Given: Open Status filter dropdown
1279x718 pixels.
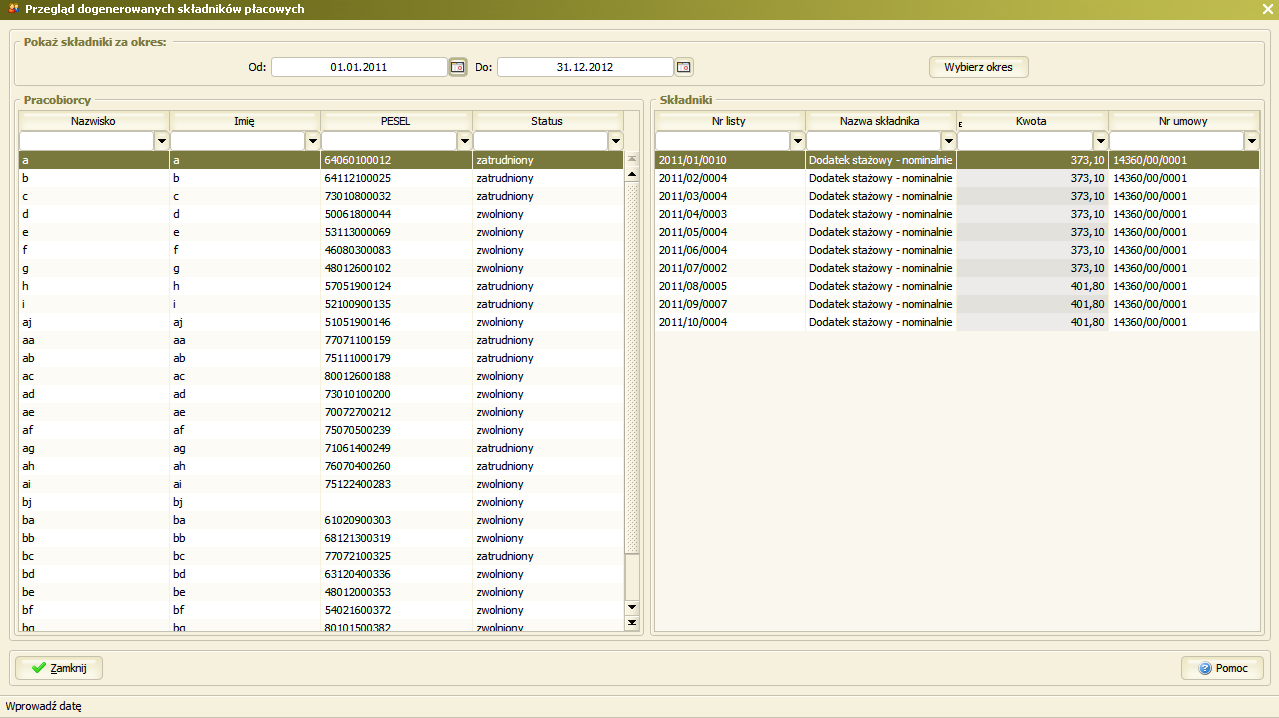Looking at the screenshot, I should [x=615, y=141].
